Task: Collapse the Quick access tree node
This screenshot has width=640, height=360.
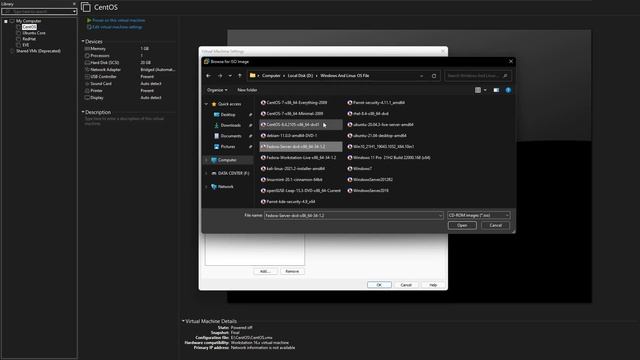Action: pyautogui.click(x=206, y=104)
